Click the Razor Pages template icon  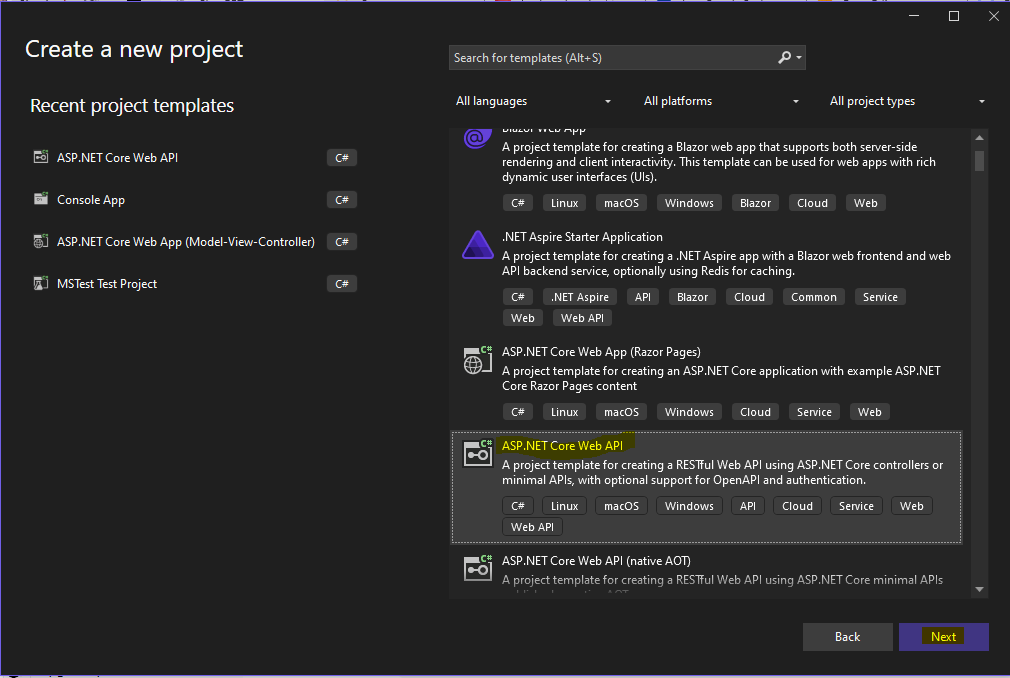[477, 360]
